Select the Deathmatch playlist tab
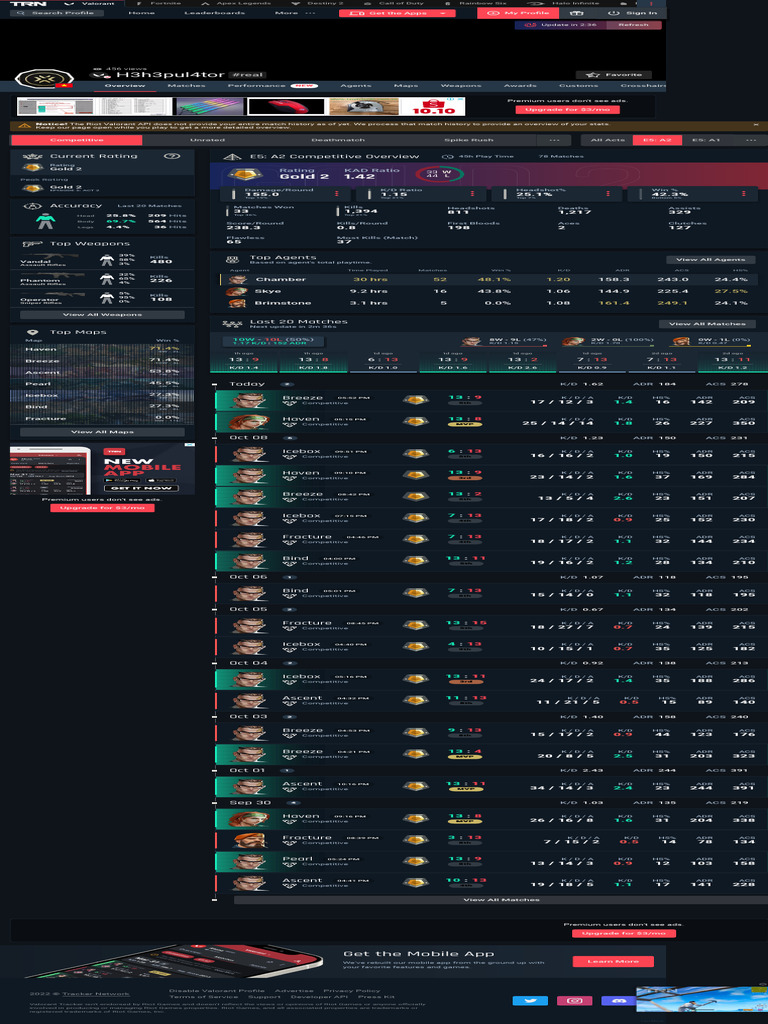This screenshot has width=768, height=1024. coord(338,140)
